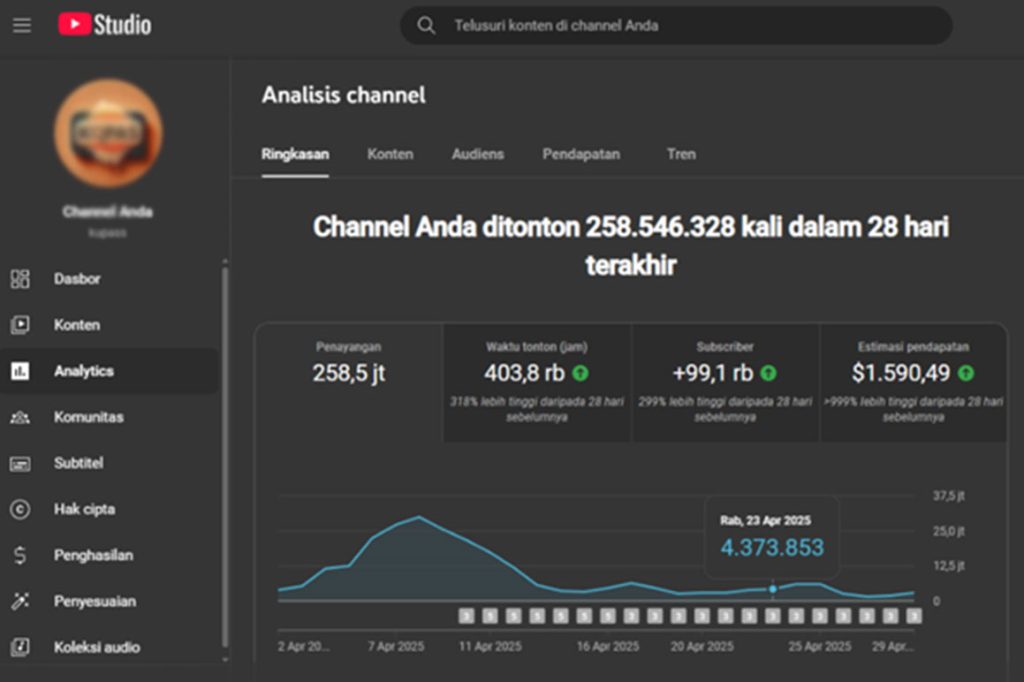
Task: Click green up arrow beside $1.590,49
Action: [966, 373]
